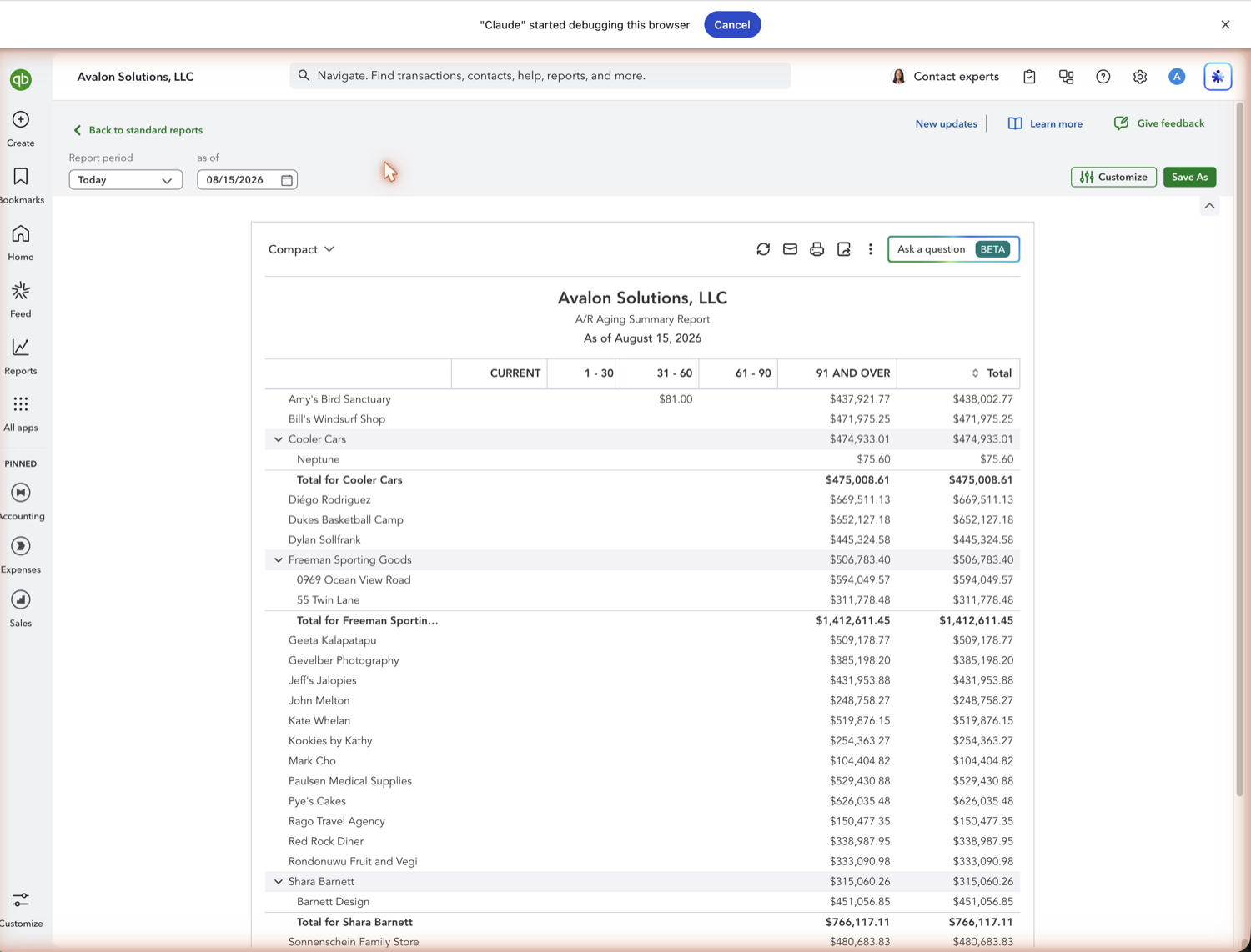Click Give feedback link

point(1159,123)
